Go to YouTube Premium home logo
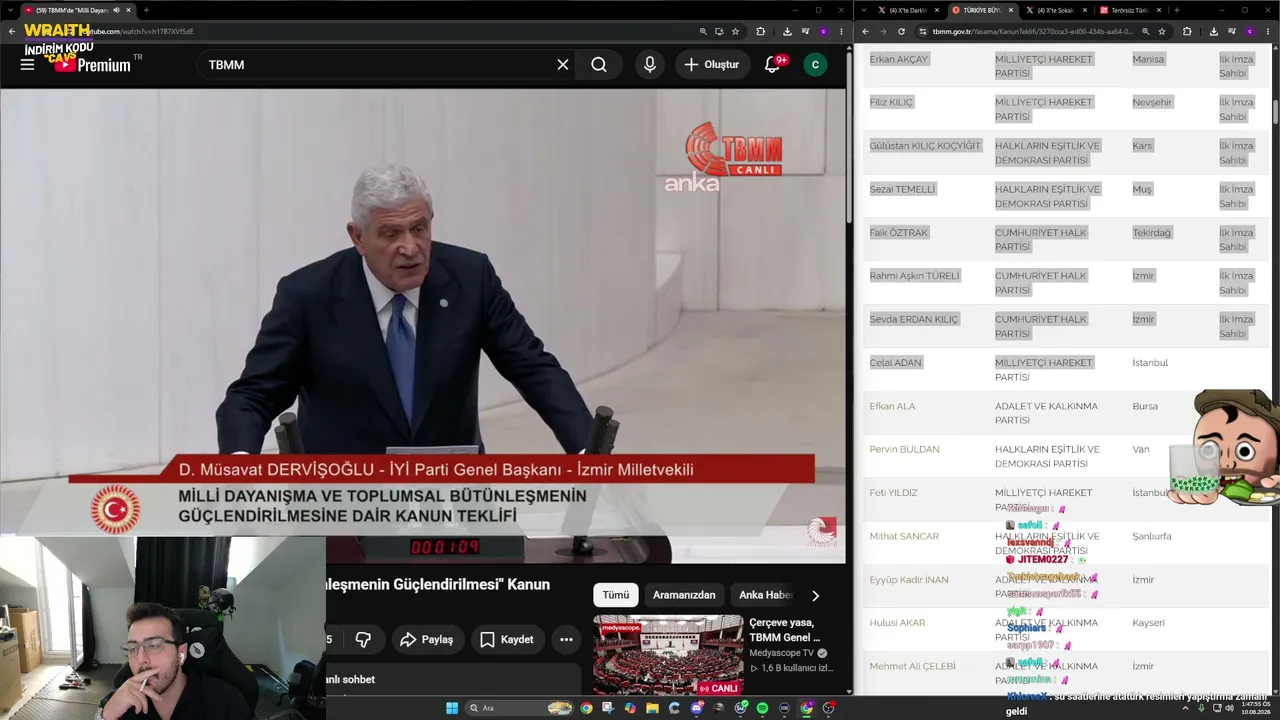This screenshot has width=1280, height=720. click(x=92, y=65)
